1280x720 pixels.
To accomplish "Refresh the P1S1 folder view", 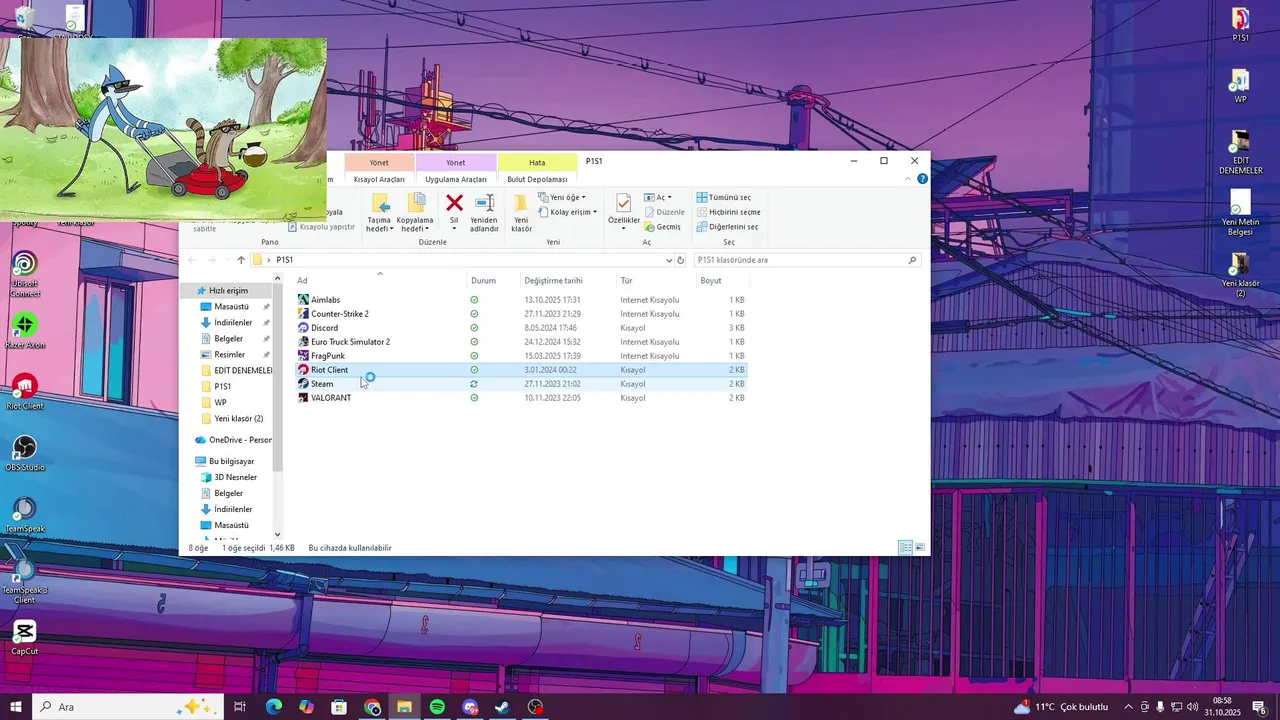I will click(x=681, y=260).
